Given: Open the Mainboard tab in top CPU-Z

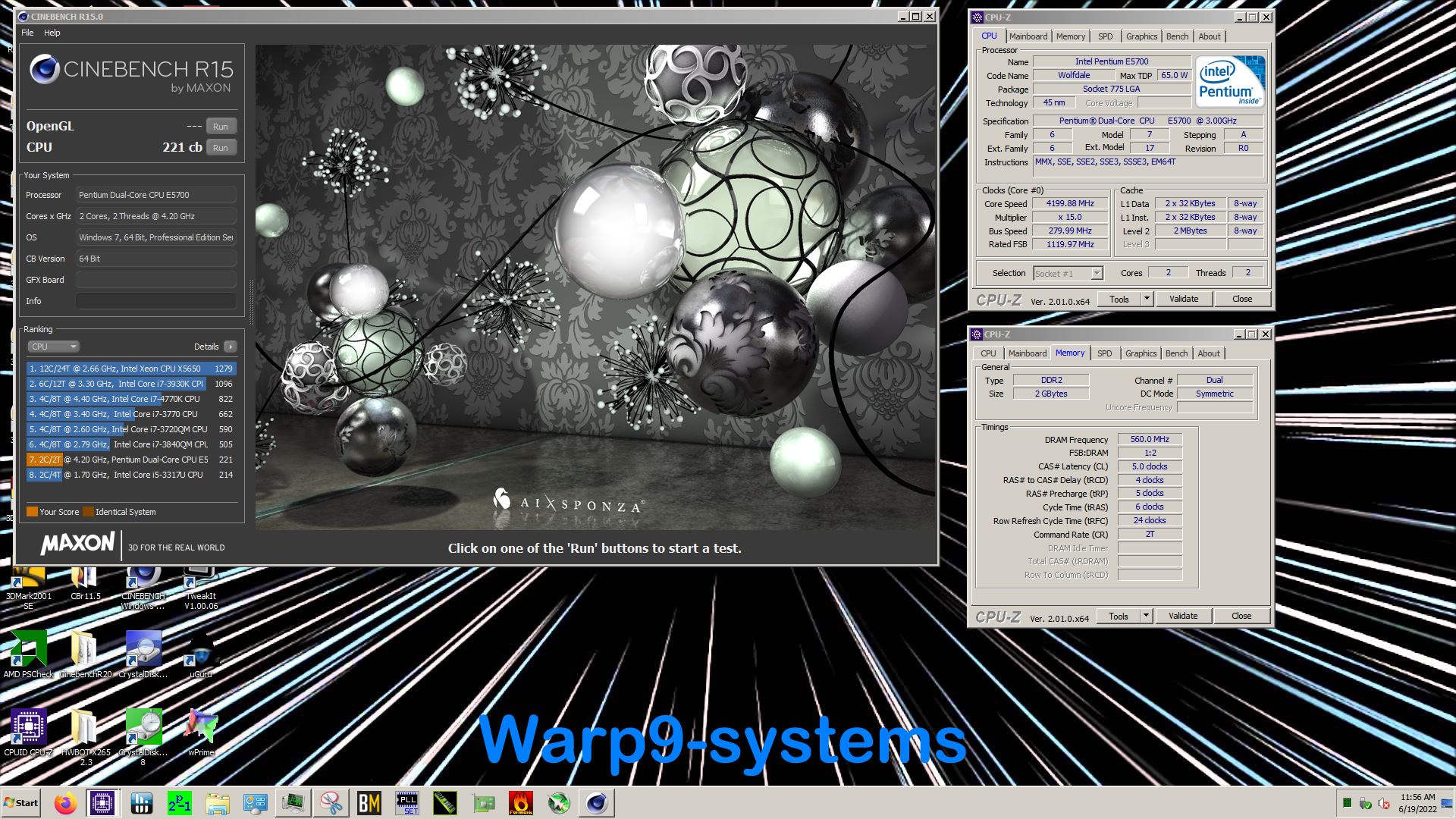Looking at the screenshot, I should [1028, 36].
